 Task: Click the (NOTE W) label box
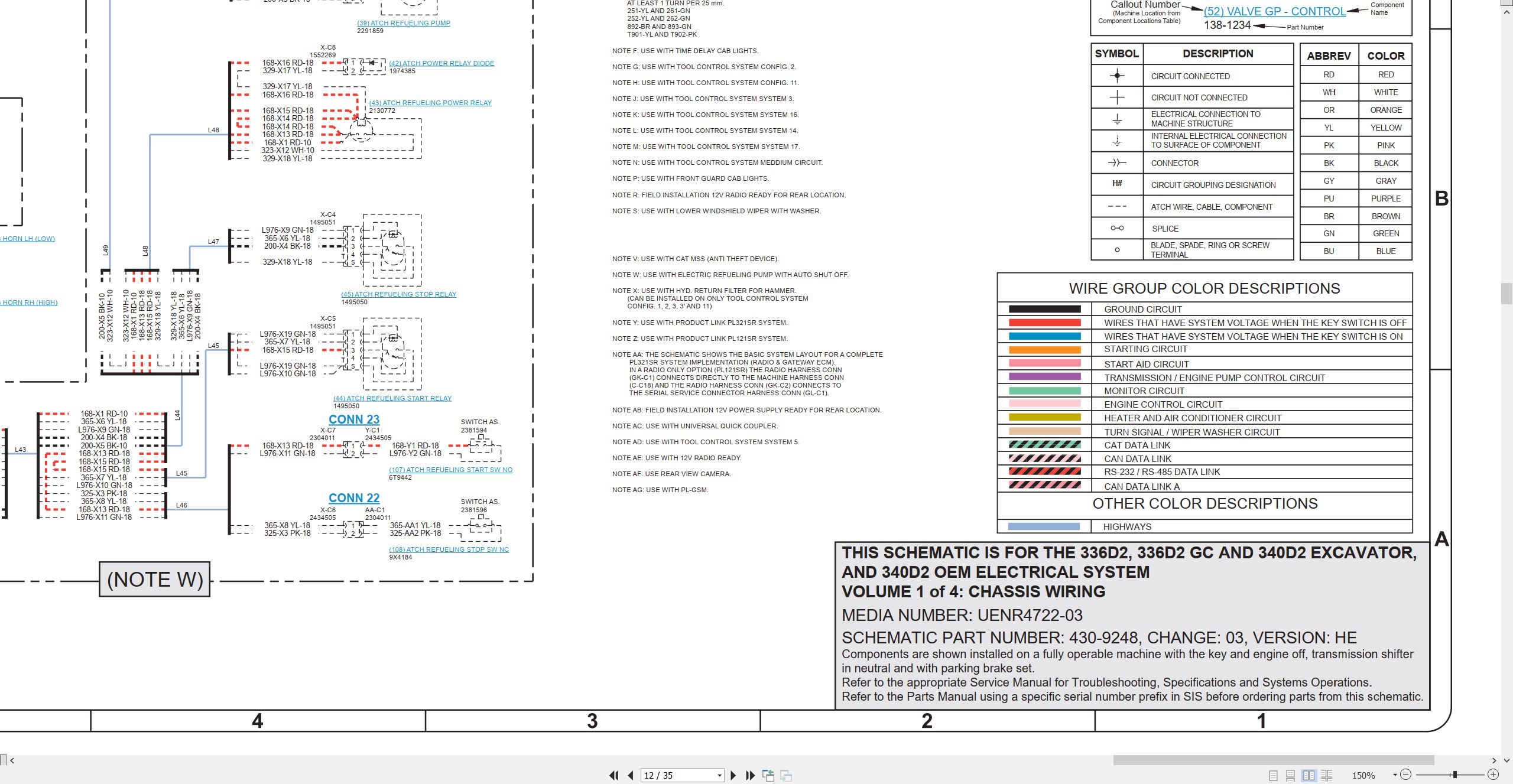point(155,579)
